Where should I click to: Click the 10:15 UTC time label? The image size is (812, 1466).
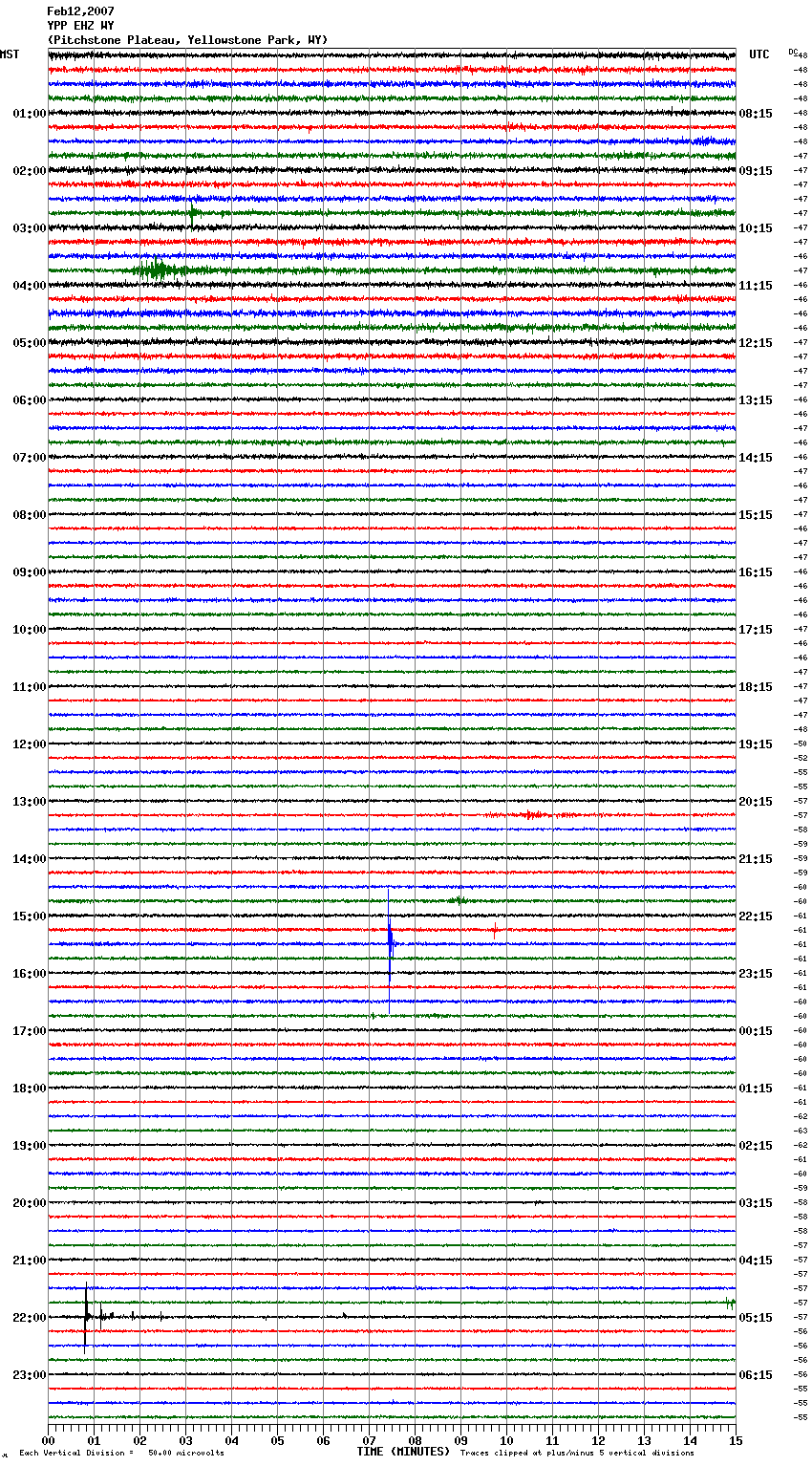[x=756, y=228]
